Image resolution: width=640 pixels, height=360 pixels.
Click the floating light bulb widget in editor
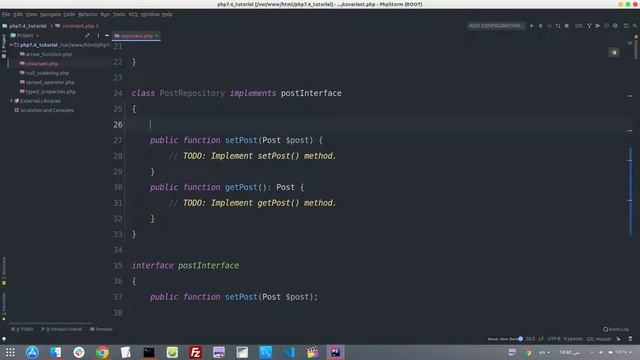(614, 52)
